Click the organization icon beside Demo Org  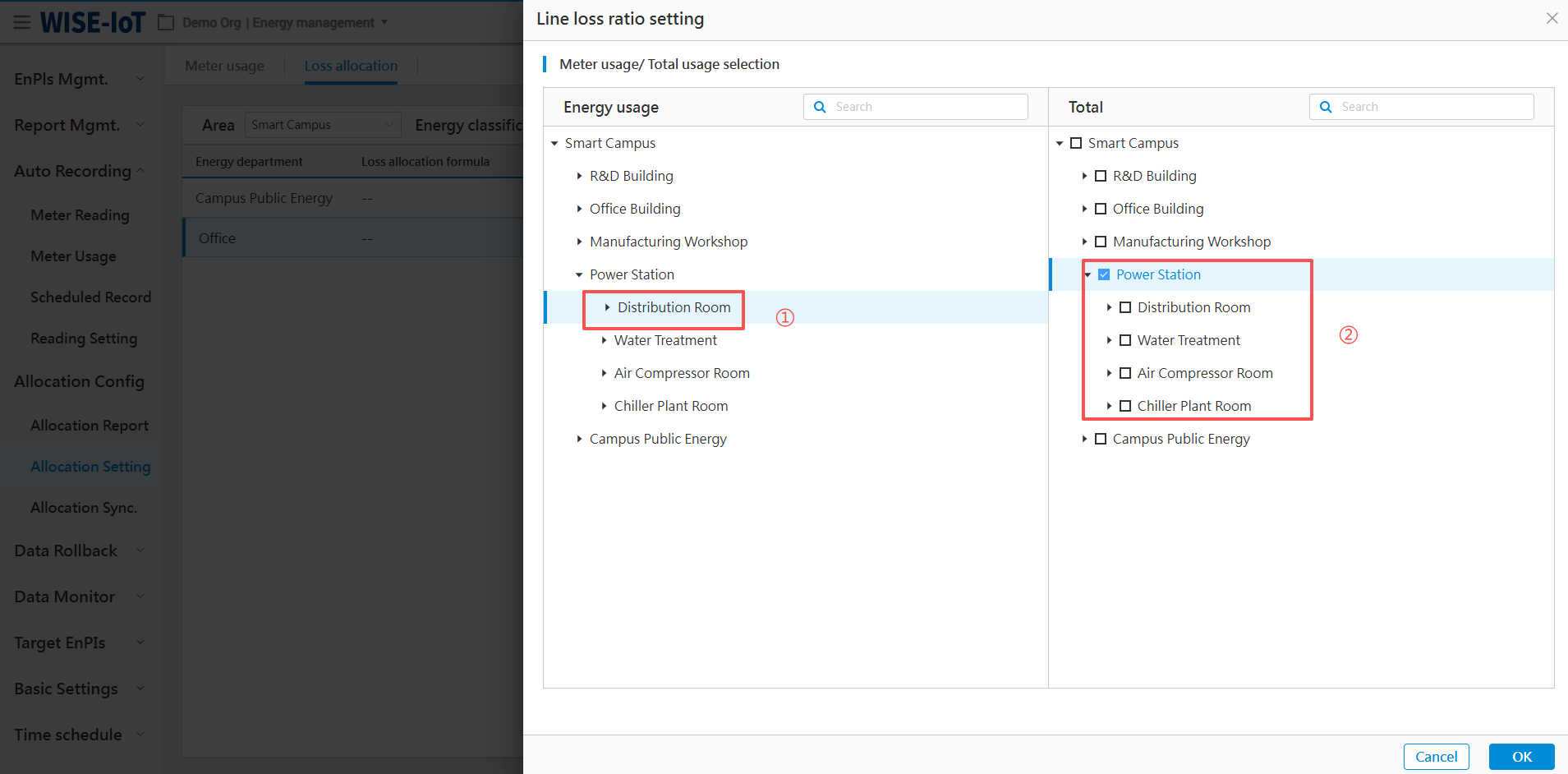[x=166, y=22]
